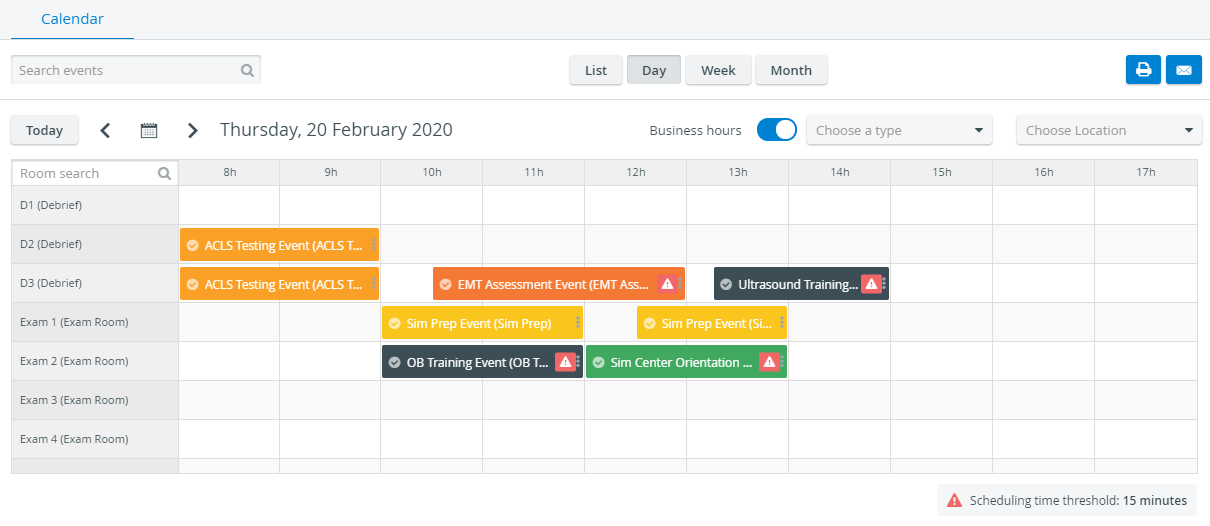Image resolution: width=1210 pixels, height=526 pixels.
Task: Open the Choose a type dropdown
Action: [899, 130]
